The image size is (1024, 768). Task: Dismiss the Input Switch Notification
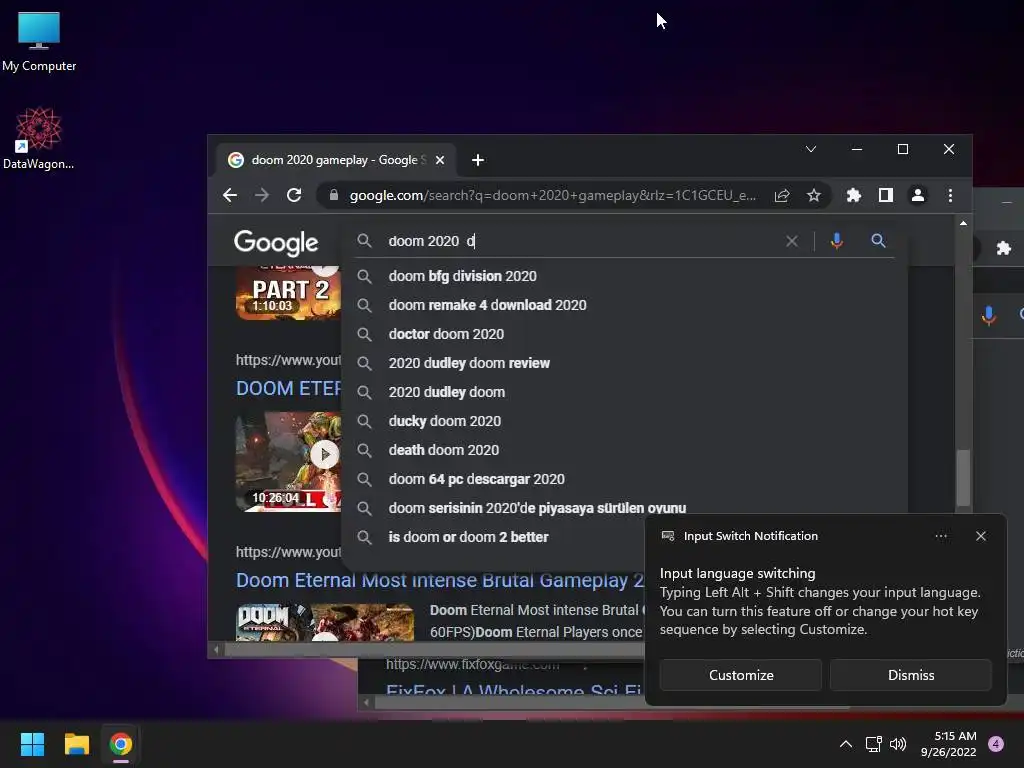pos(910,675)
